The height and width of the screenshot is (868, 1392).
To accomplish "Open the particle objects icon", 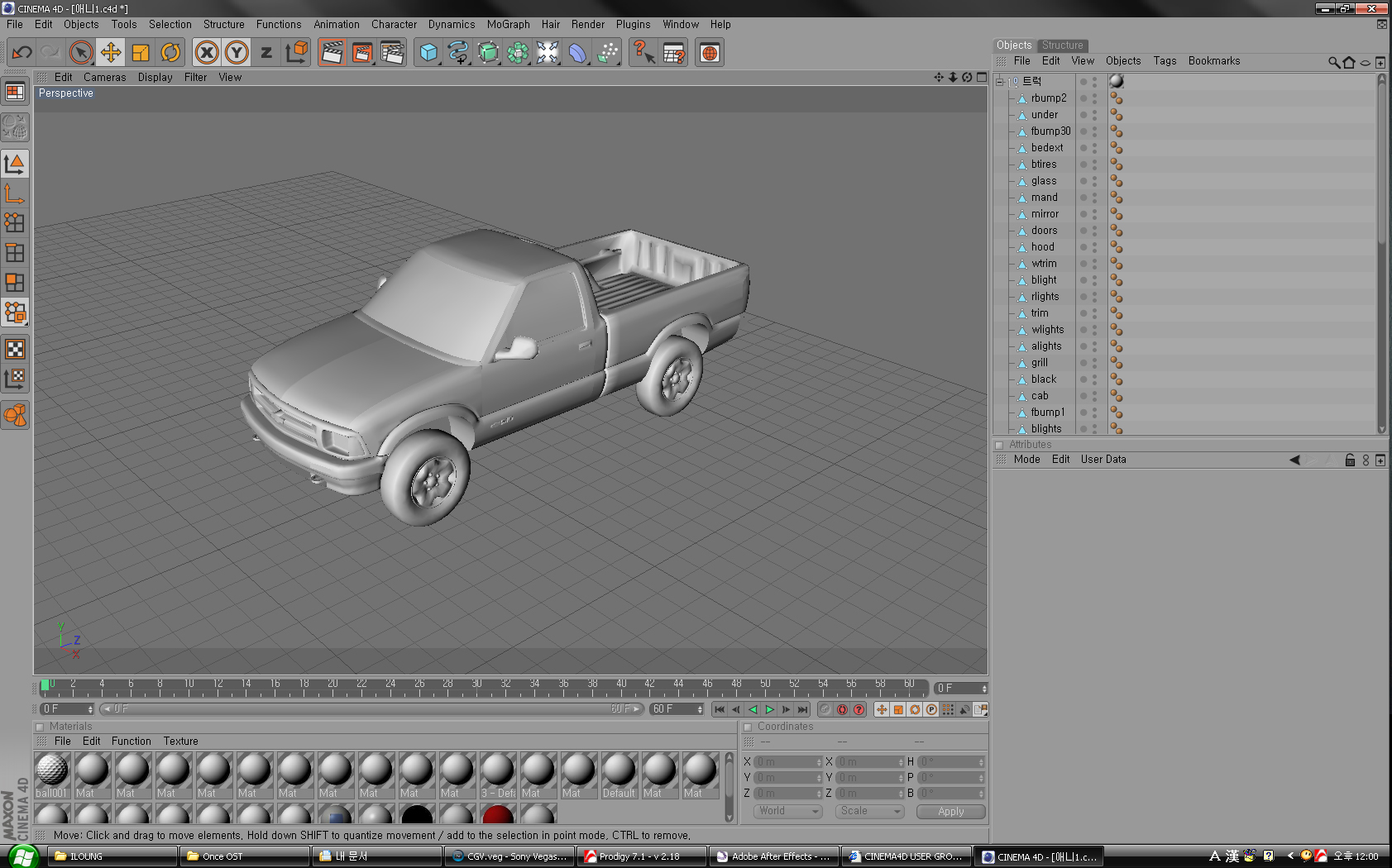I will pyautogui.click(x=607, y=53).
